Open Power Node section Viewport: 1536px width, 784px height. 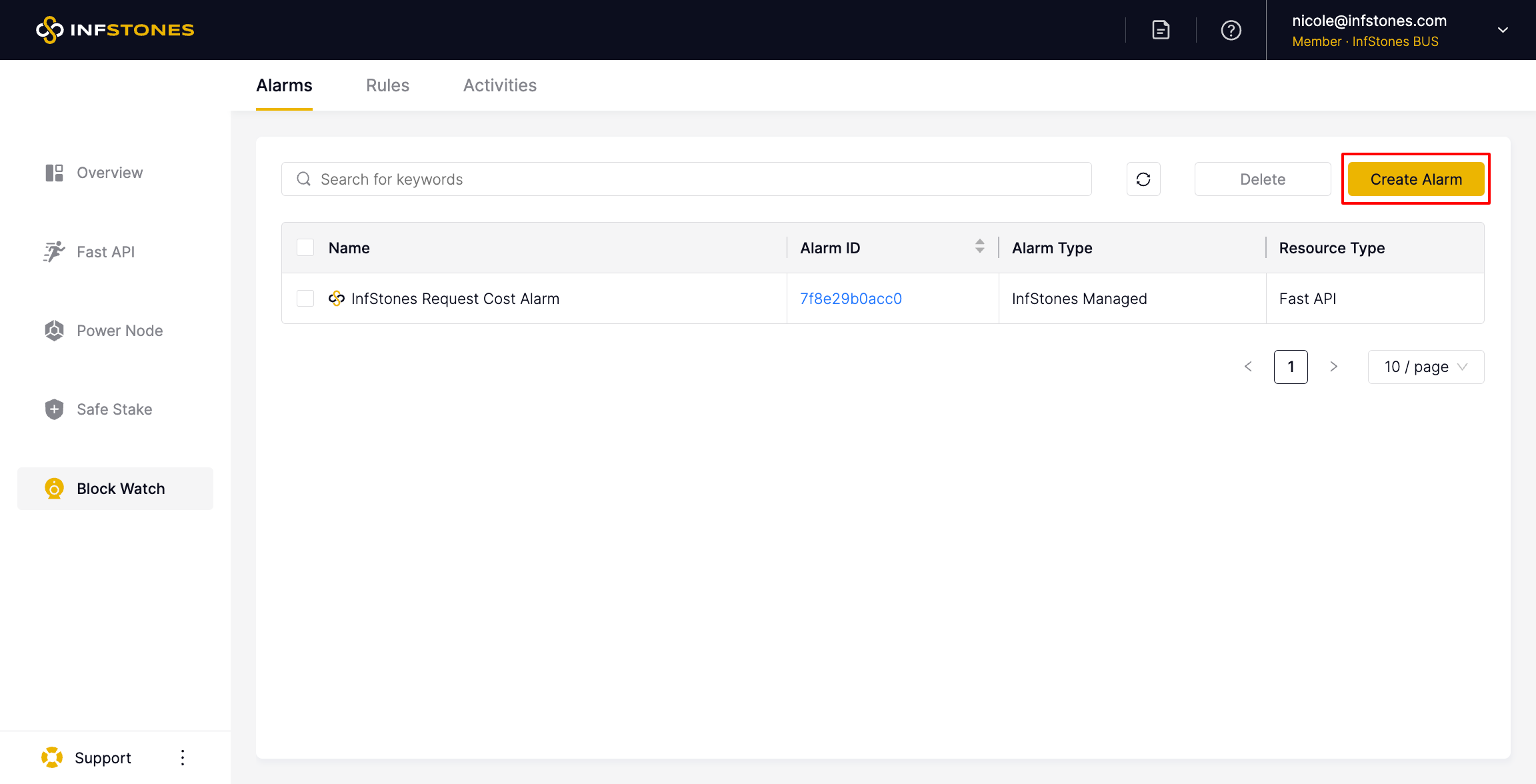(x=119, y=331)
